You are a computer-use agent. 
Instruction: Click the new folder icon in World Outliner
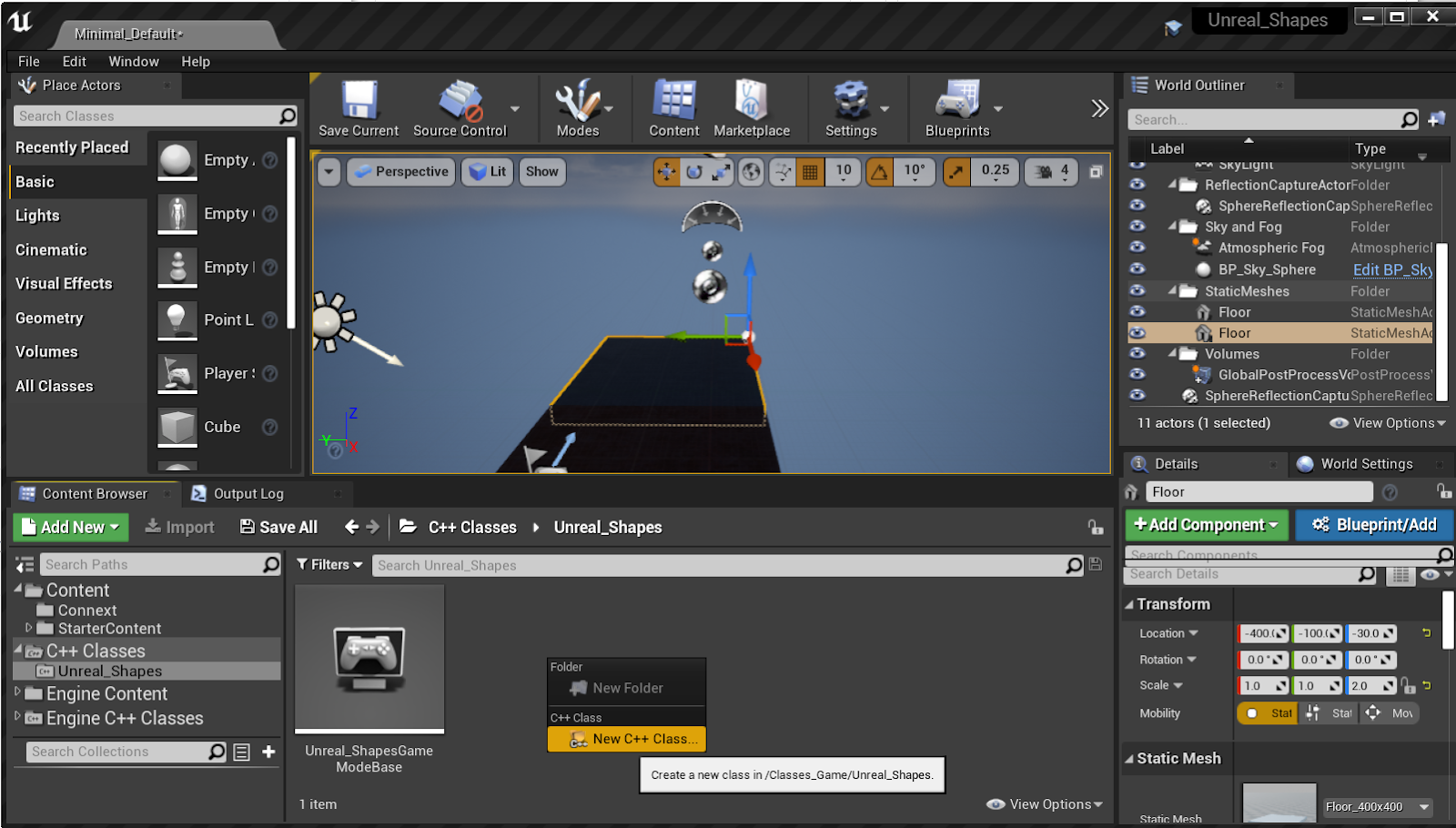click(x=1437, y=119)
